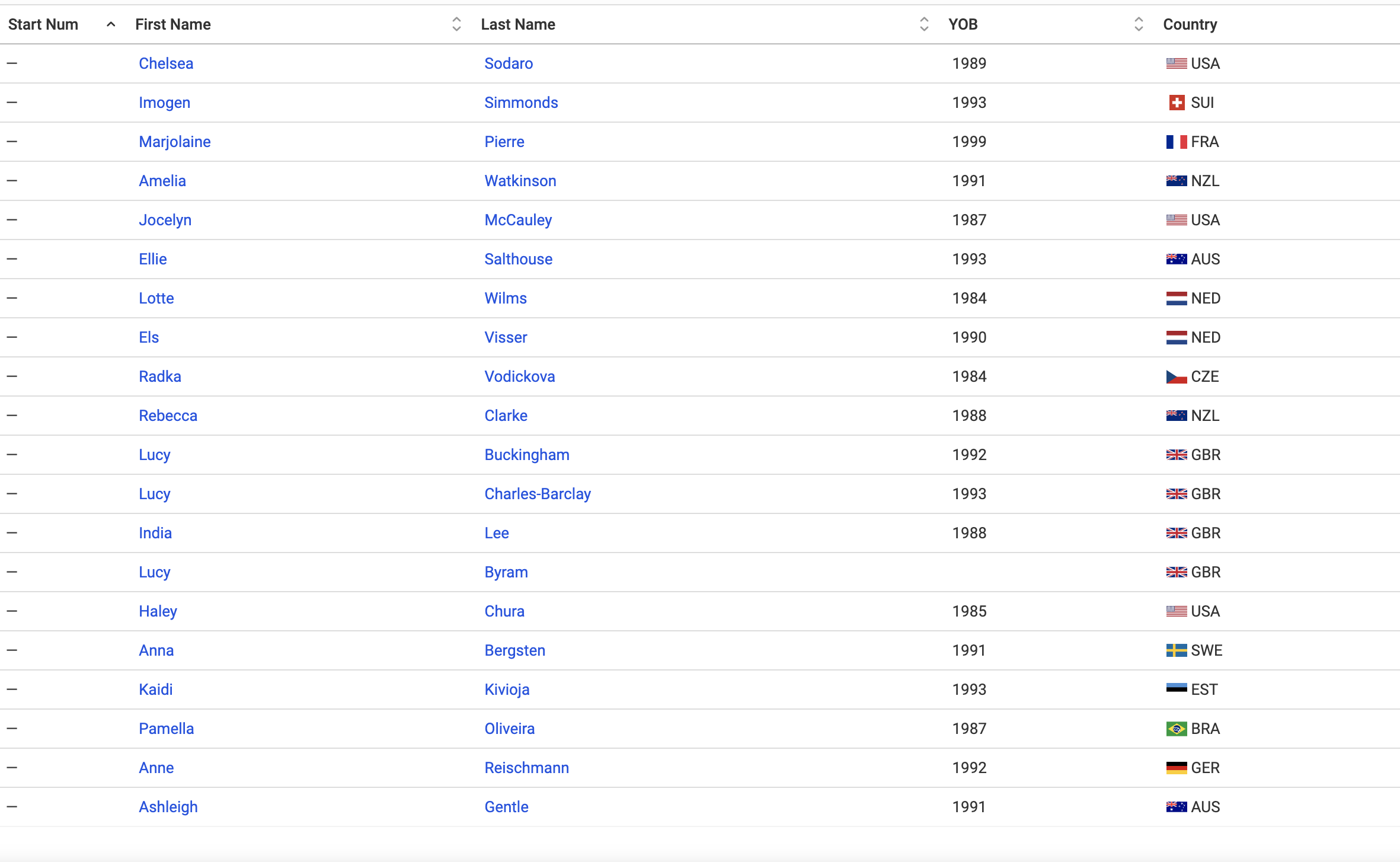Click the Estonian flag next to EST

1176,689
